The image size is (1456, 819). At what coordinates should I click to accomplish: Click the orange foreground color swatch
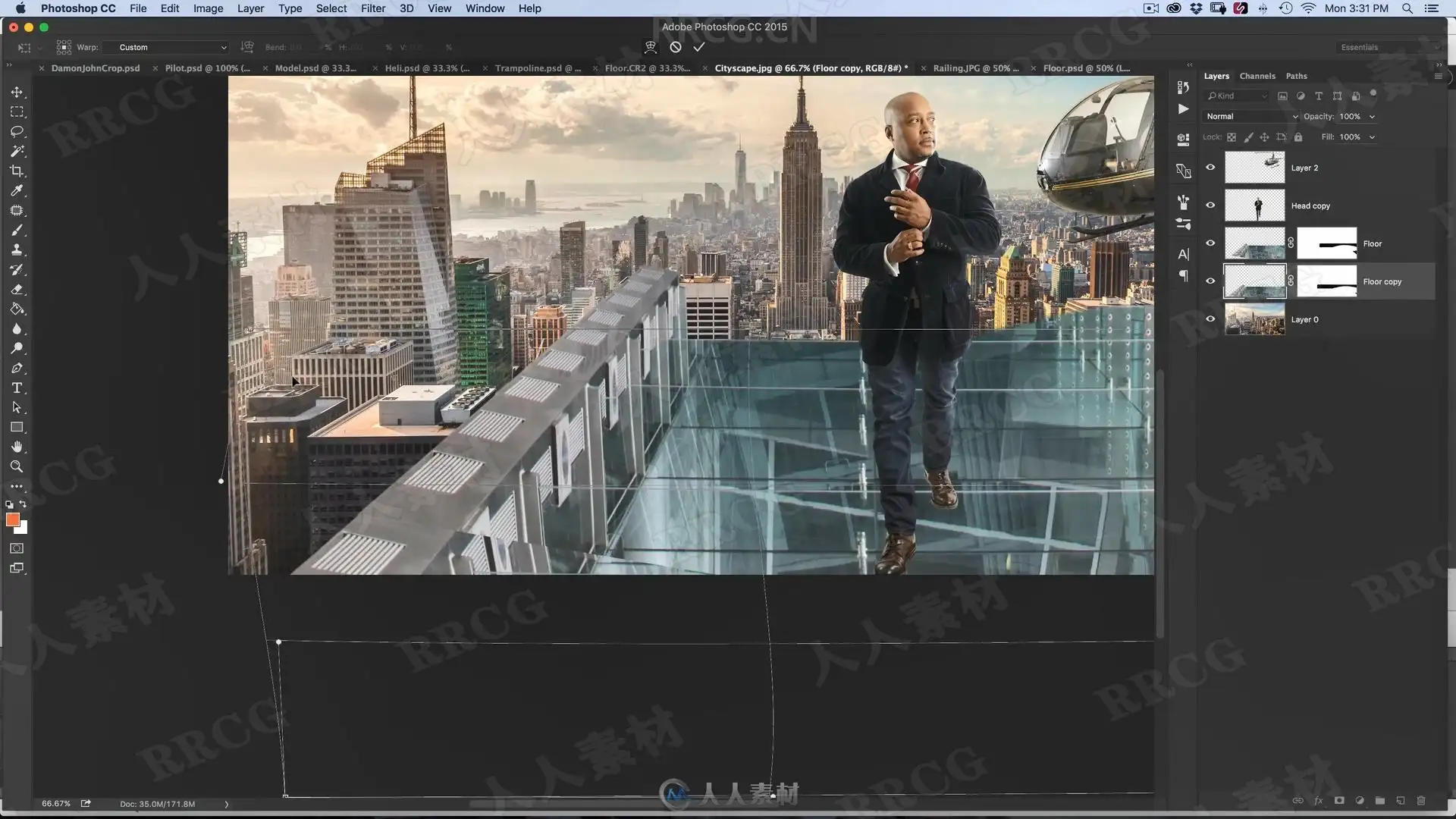click(12, 519)
